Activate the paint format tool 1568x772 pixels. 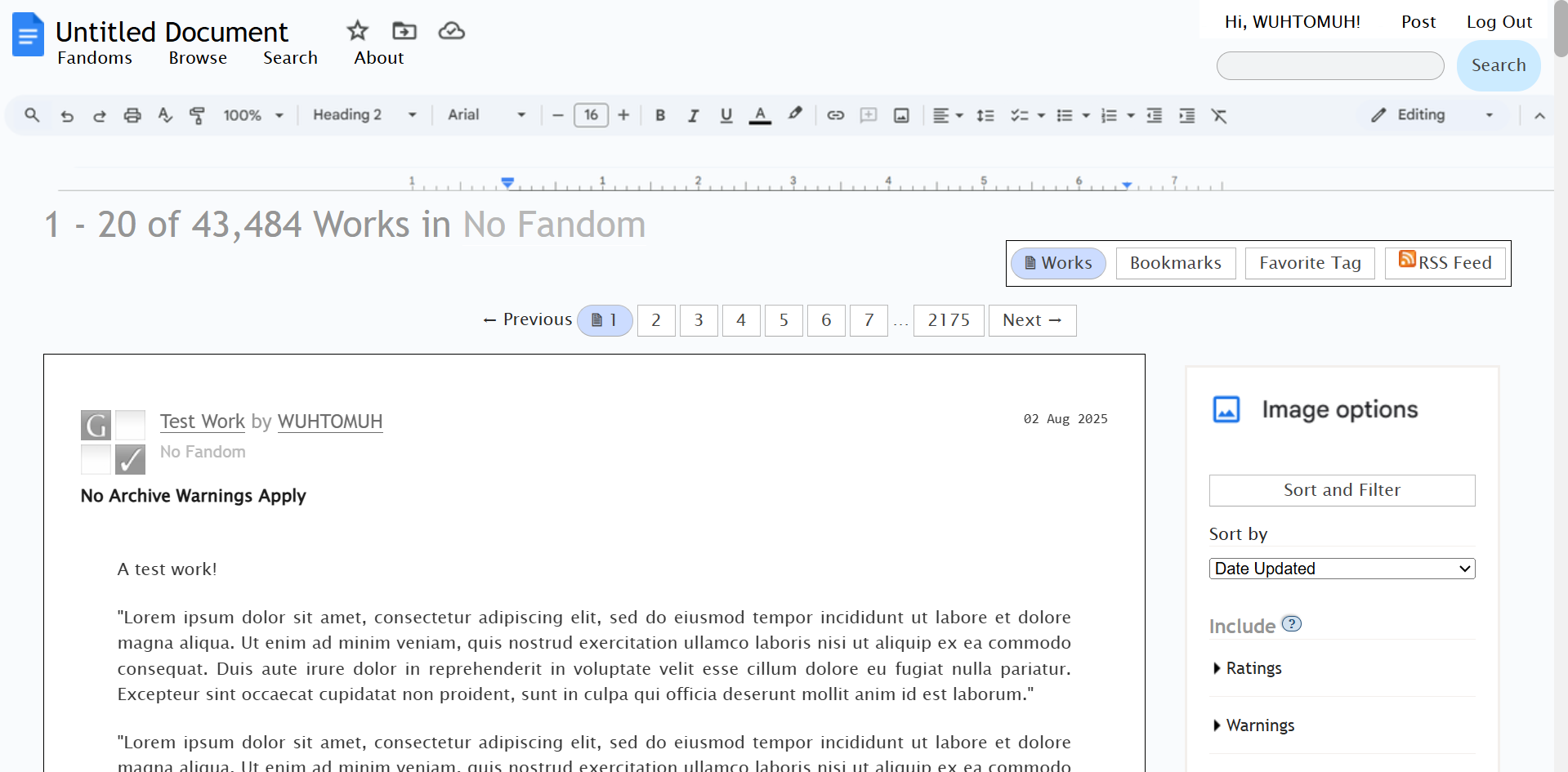[197, 115]
